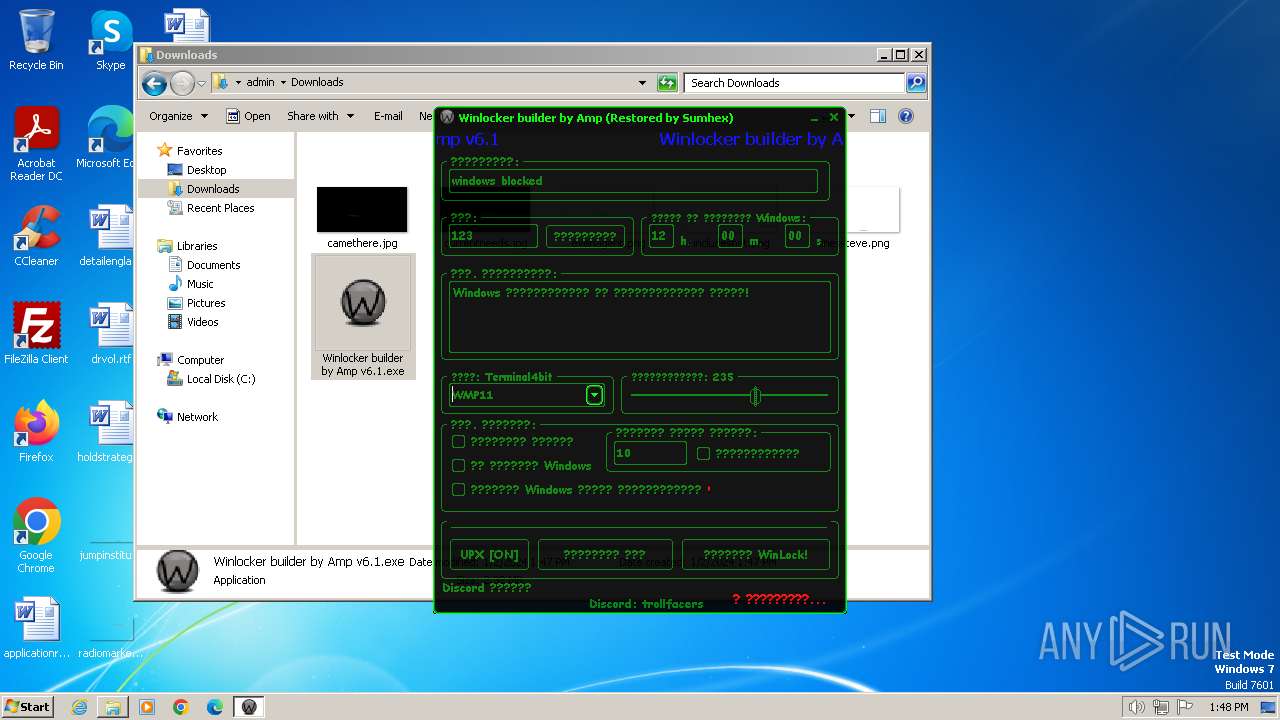Click Discord link at bottom left
The width and height of the screenshot is (1280, 720).
click(x=487, y=588)
